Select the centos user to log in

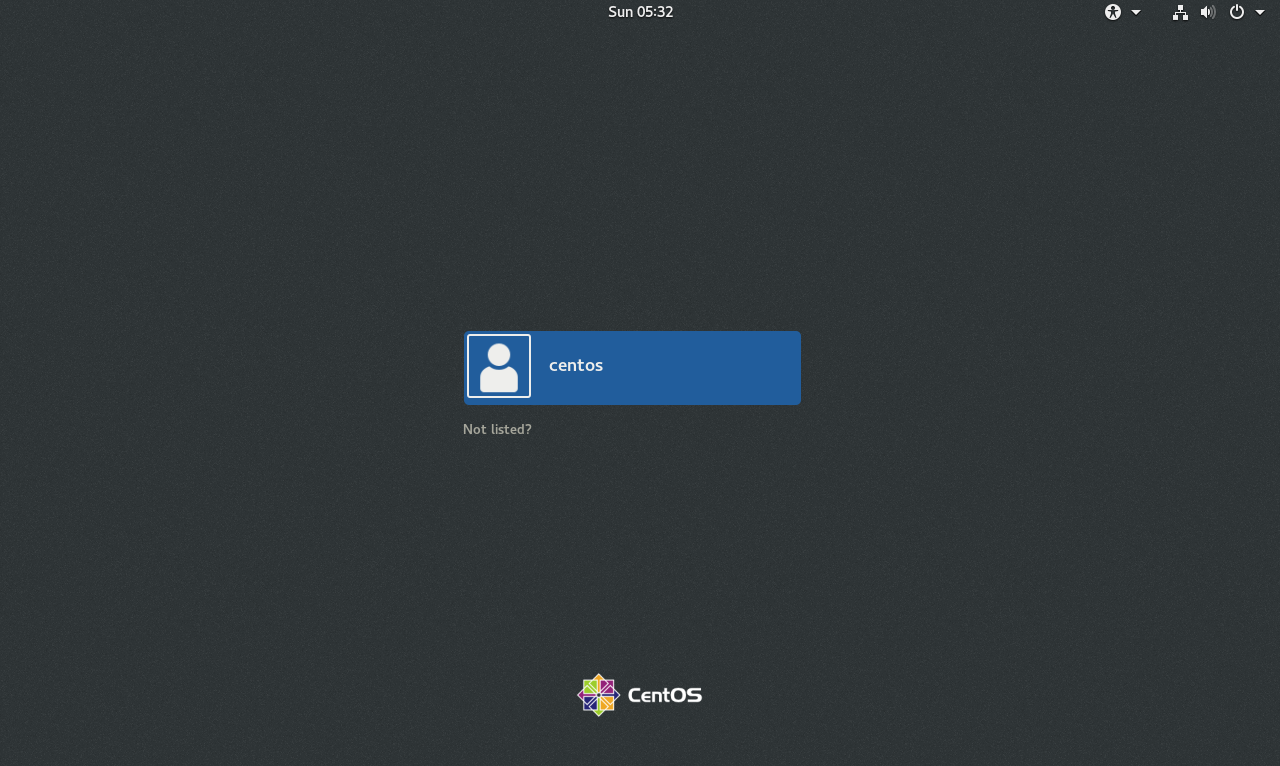(x=632, y=367)
